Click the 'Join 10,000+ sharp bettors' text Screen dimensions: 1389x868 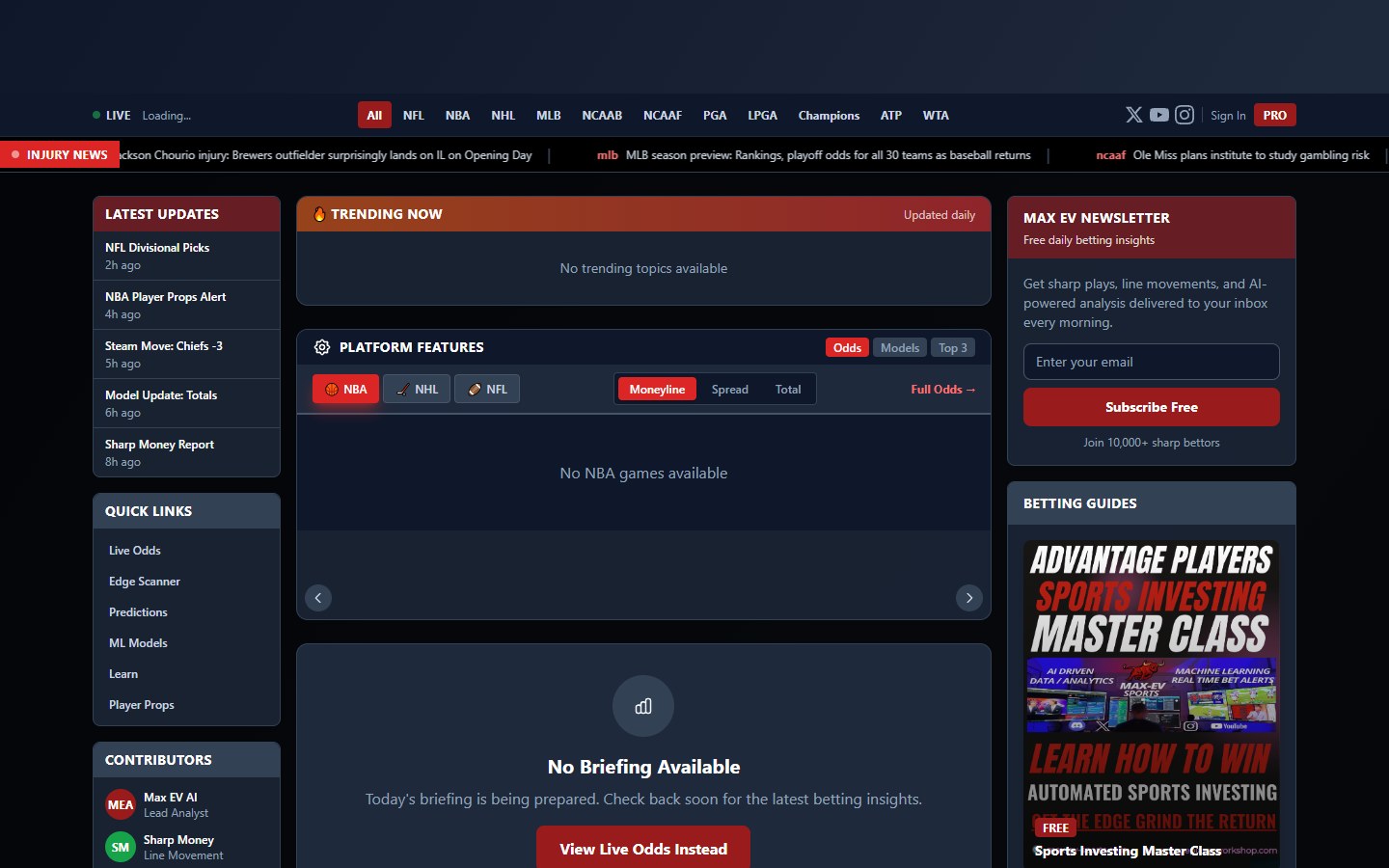[1152, 443]
